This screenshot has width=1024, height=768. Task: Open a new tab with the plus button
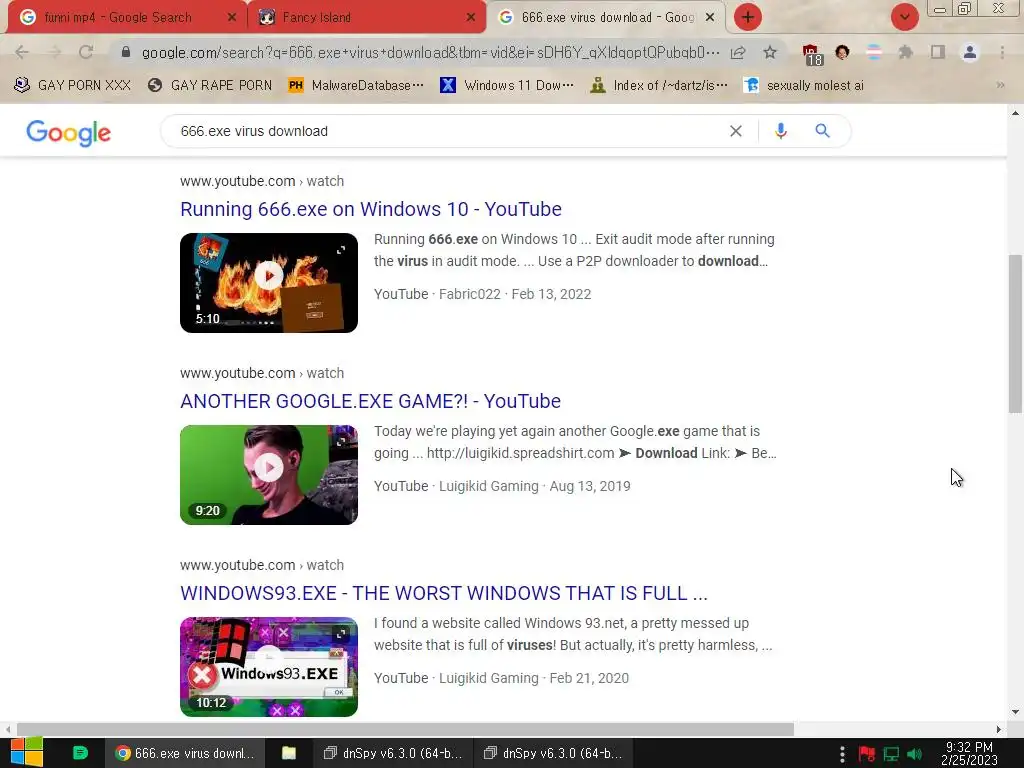(748, 17)
